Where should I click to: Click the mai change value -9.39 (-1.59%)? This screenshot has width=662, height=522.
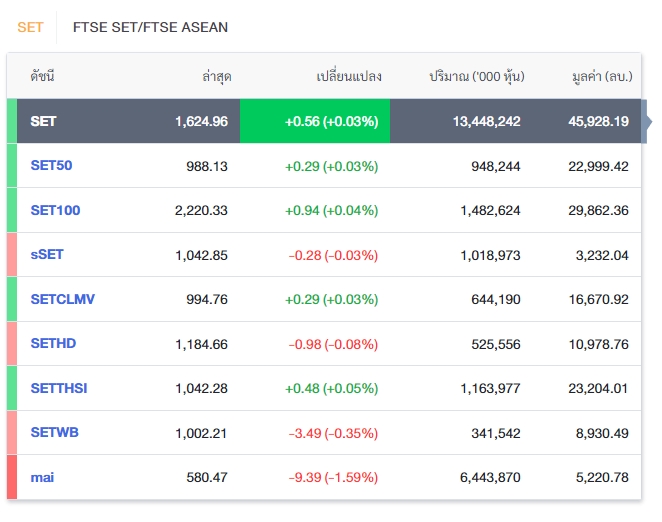coord(333,477)
